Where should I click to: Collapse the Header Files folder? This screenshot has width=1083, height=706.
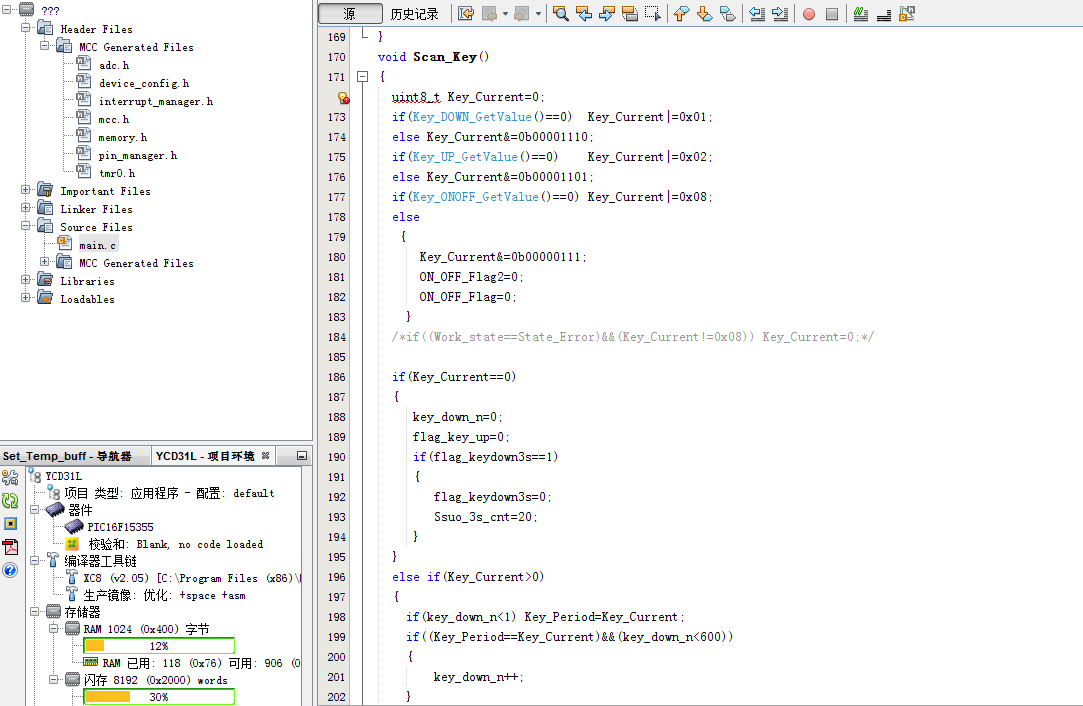coord(26,29)
